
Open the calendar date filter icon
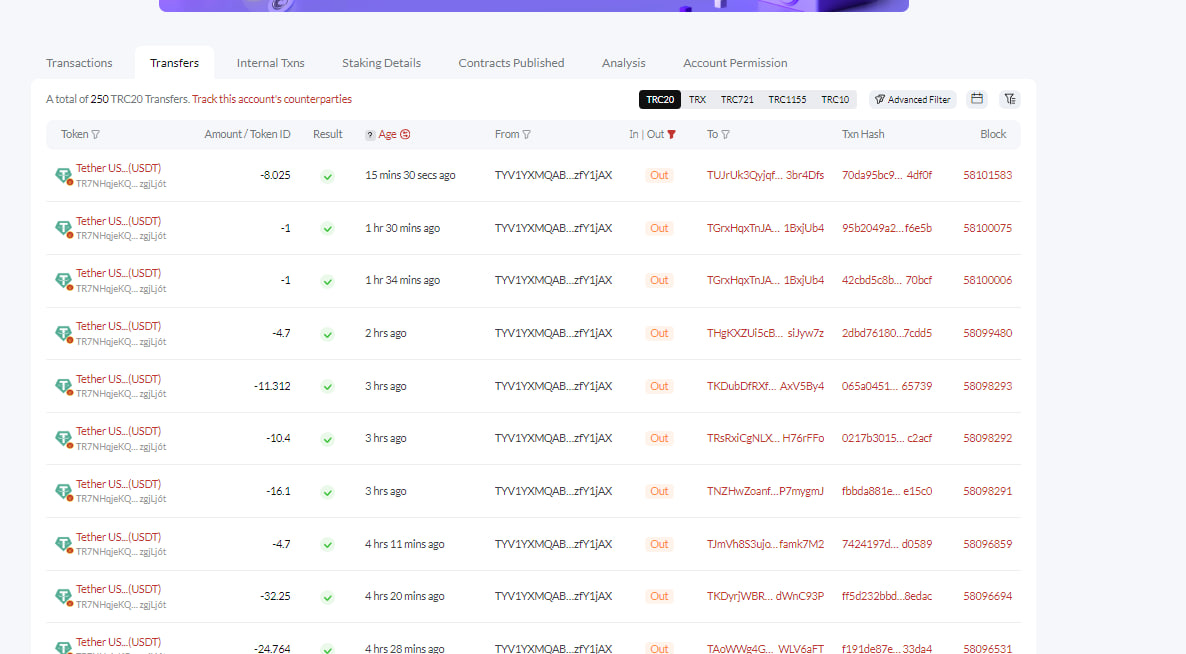coord(977,99)
